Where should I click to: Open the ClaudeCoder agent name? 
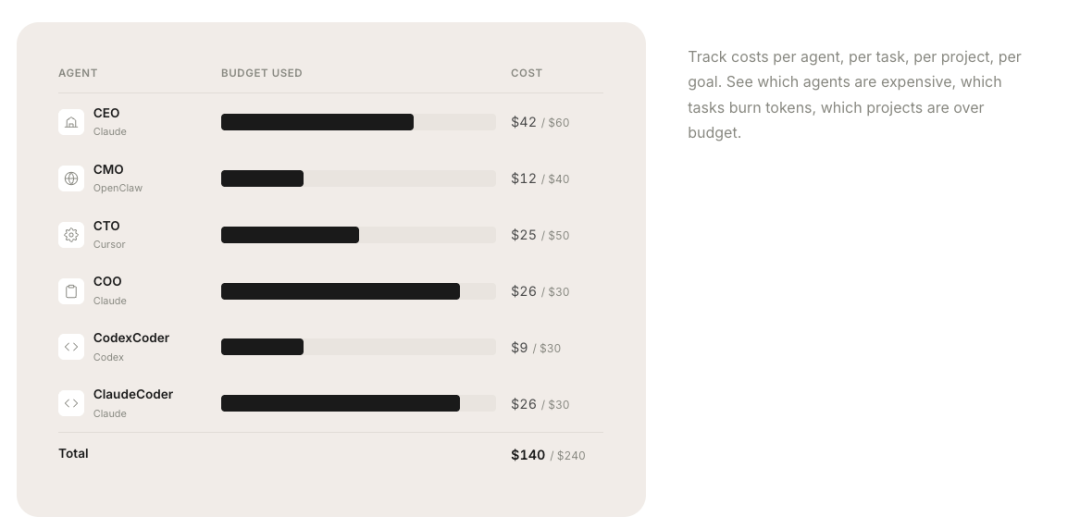(133, 395)
